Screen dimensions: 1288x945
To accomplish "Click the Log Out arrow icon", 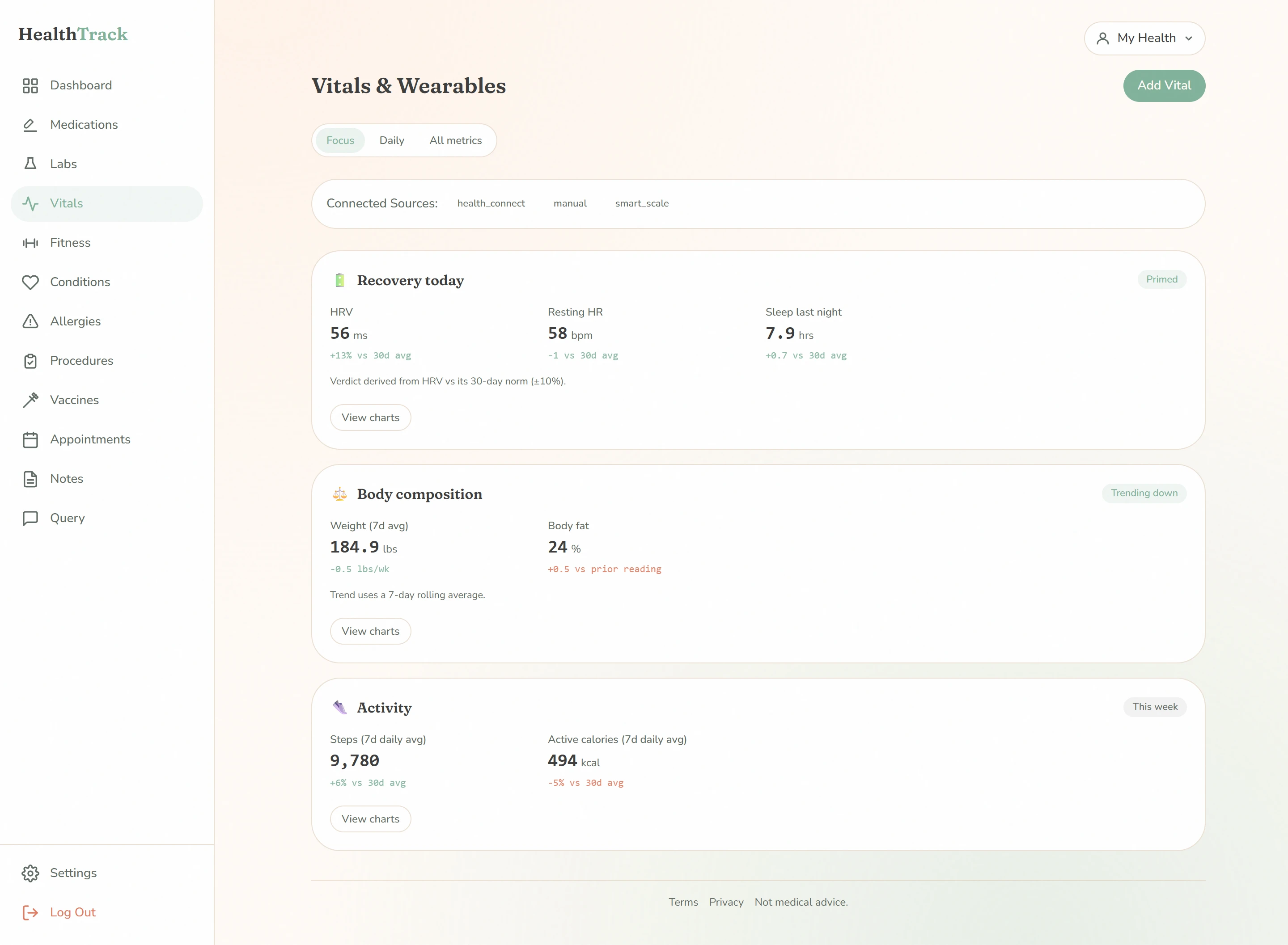I will pyautogui.click(x=30, y=912).
